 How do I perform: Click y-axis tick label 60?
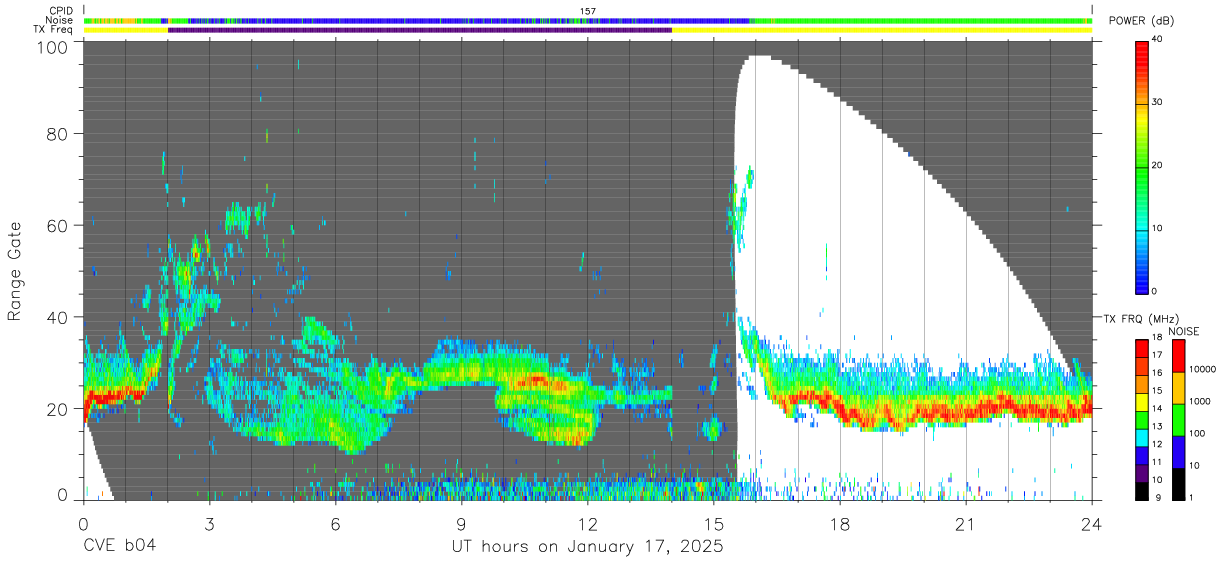click(x=58, y=226)
